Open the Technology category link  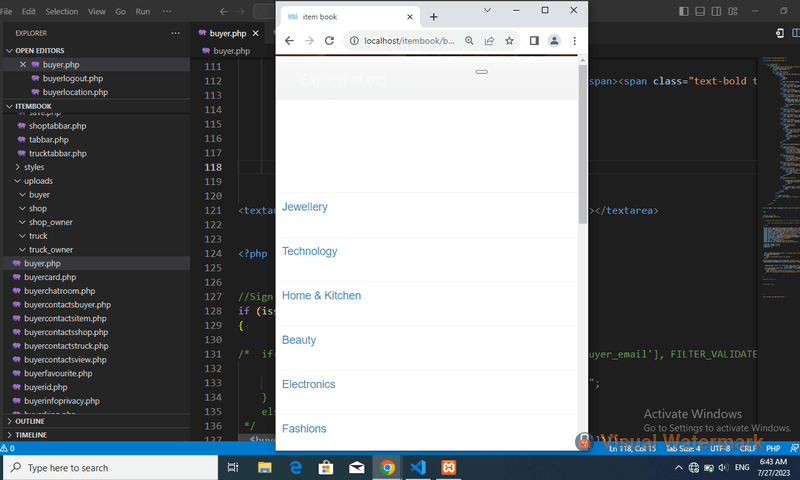click(x=310, y=251)
